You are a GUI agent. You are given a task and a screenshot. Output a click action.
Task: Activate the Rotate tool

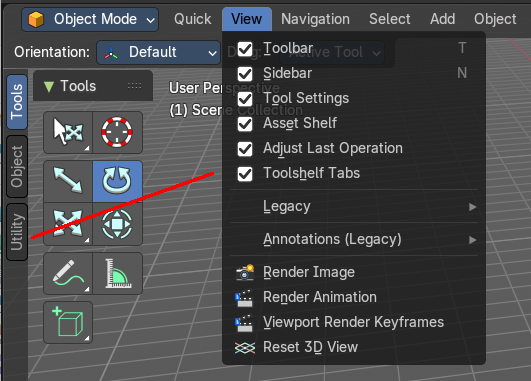click(117, 181)
